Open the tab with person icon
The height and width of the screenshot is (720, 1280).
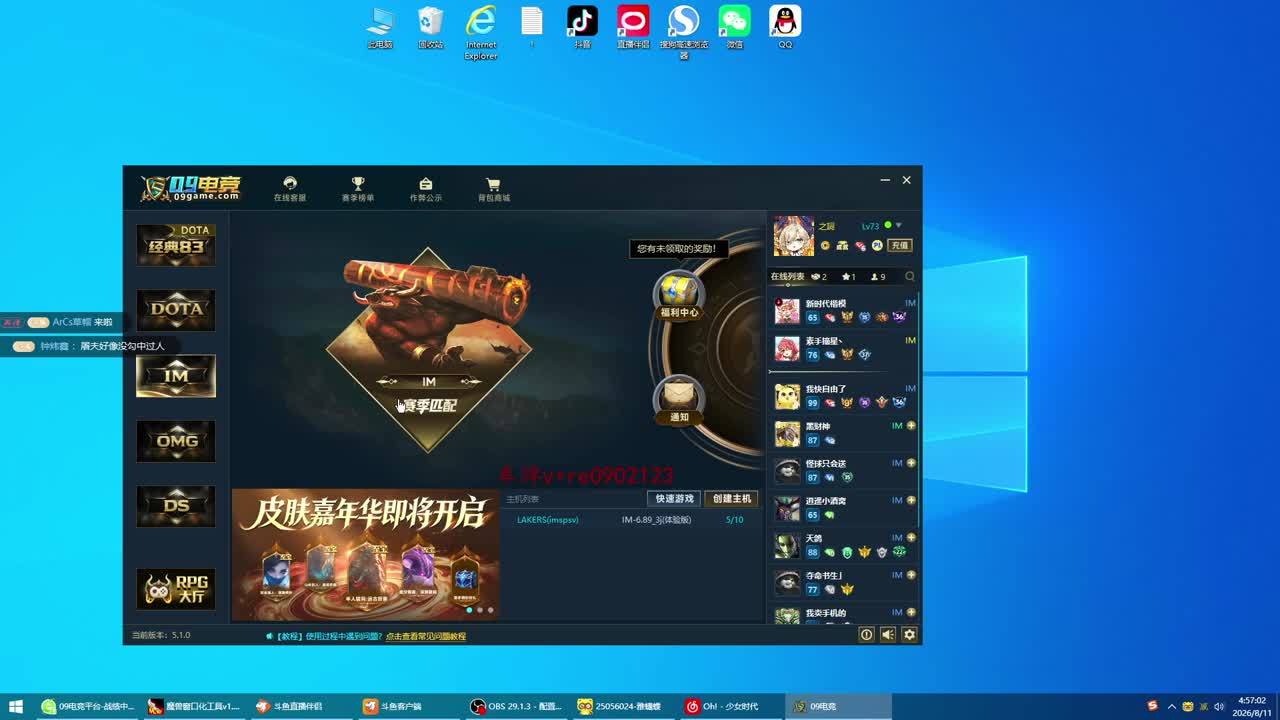[878, 277]
